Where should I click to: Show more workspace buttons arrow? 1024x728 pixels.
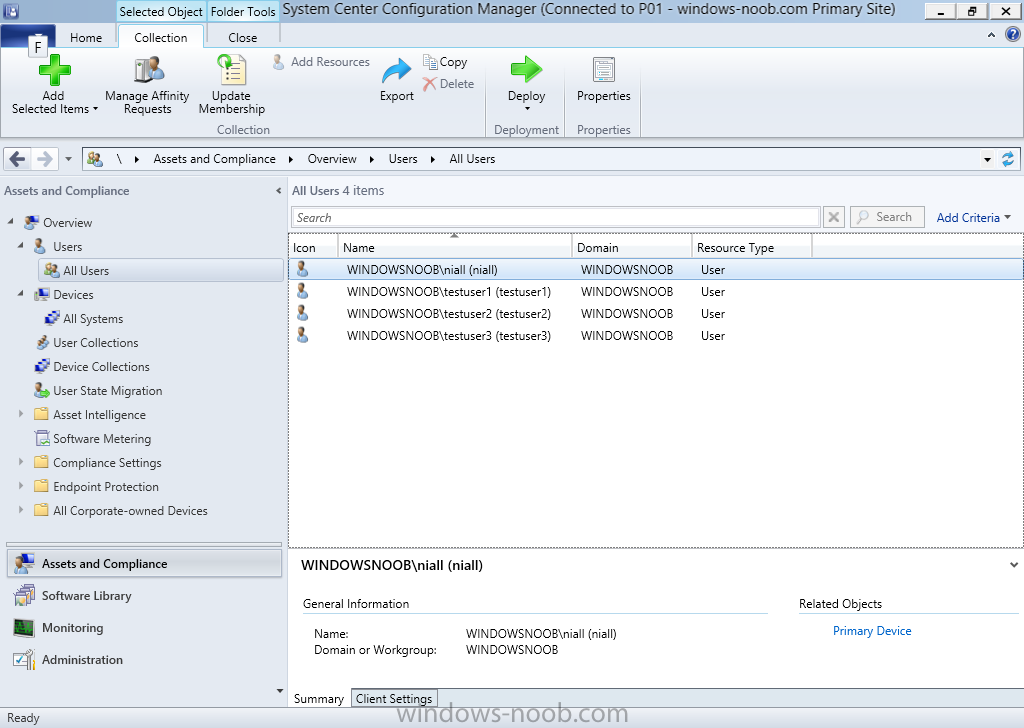pos(280,691)
